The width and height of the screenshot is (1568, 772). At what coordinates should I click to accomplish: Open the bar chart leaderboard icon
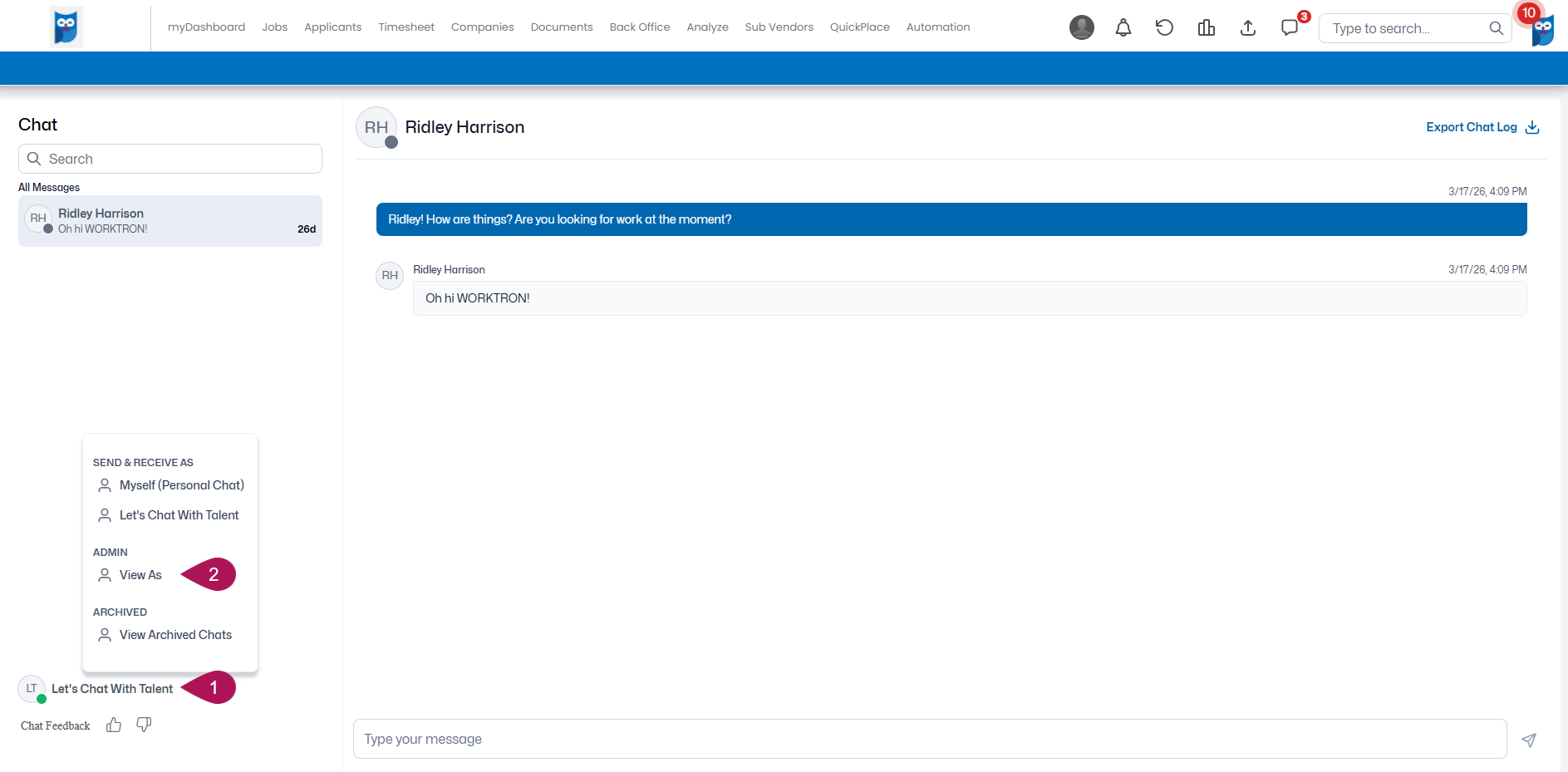coord(1206,27)
